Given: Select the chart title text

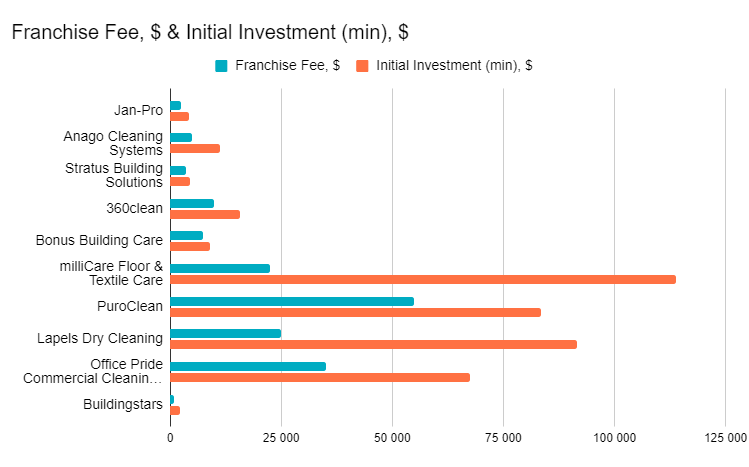Looking at the screenshot, I should point(210,32).
